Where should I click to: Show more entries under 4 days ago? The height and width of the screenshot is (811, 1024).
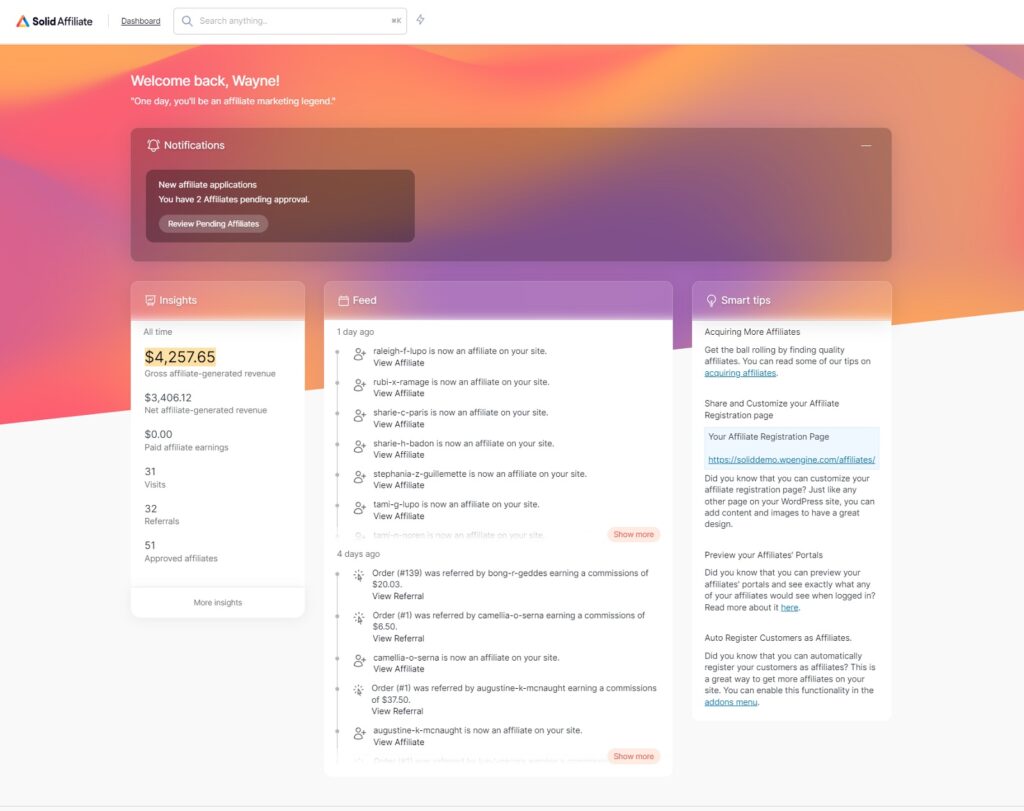[633, 756]
